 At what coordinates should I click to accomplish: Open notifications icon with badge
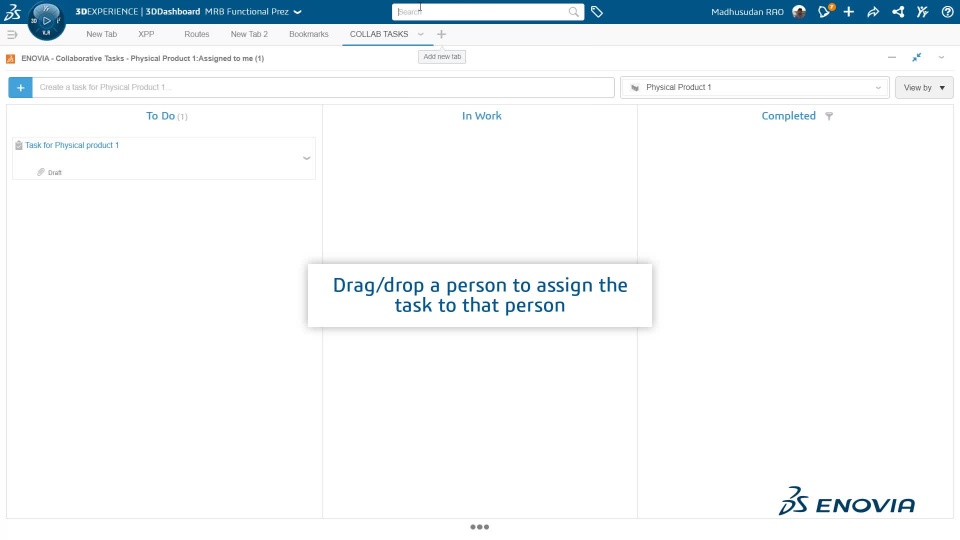(x=825, y=11)
